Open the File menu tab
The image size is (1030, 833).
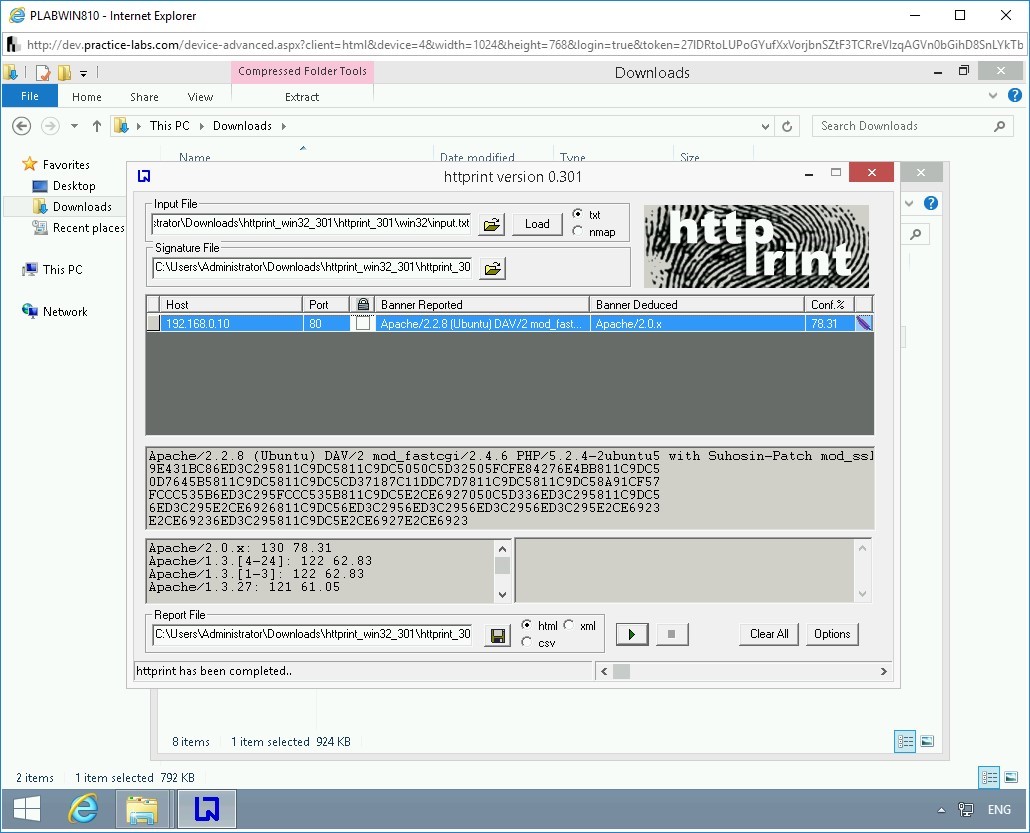30,97
